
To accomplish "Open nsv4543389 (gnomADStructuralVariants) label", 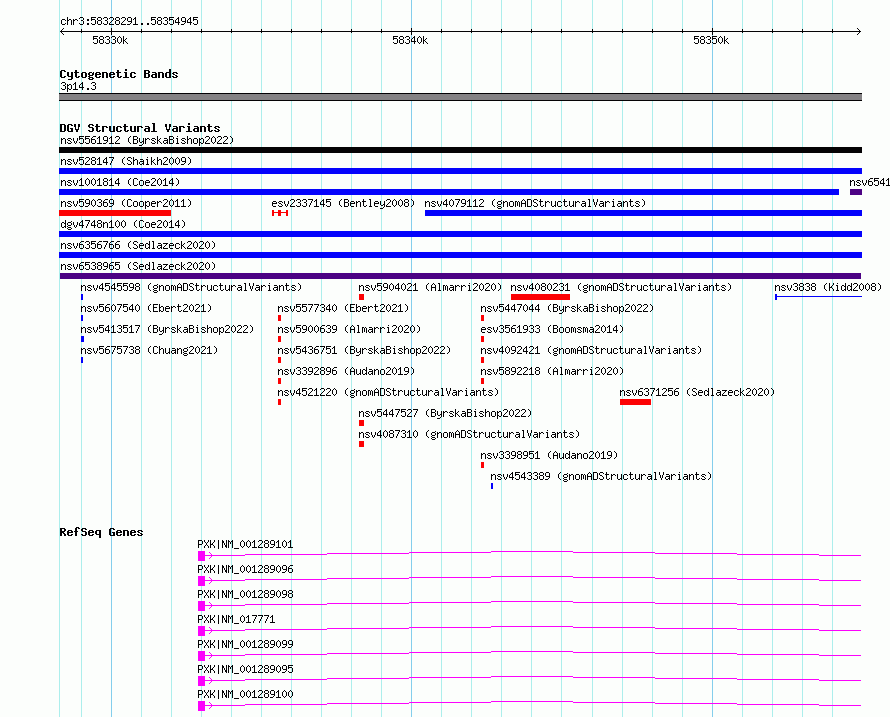I will [x=601, y=476].
